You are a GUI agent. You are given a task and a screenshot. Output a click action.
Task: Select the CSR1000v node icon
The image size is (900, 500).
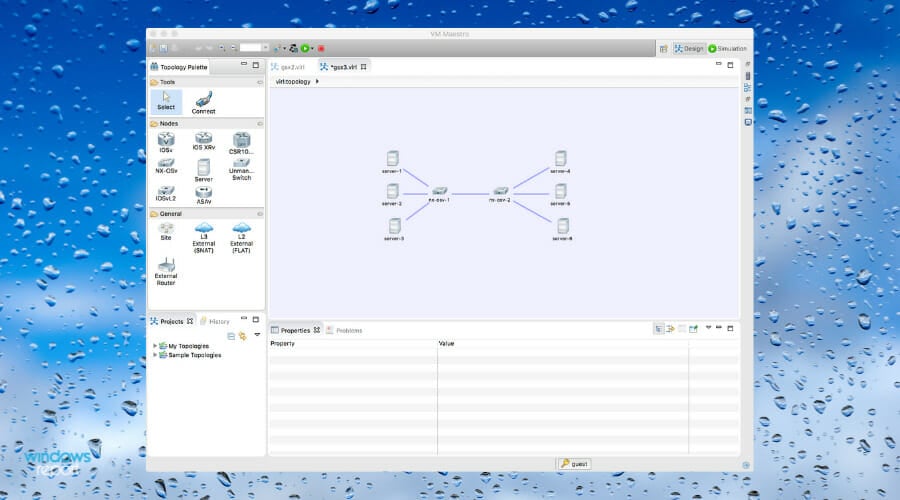pyautogui.click(x=241, y=143)
